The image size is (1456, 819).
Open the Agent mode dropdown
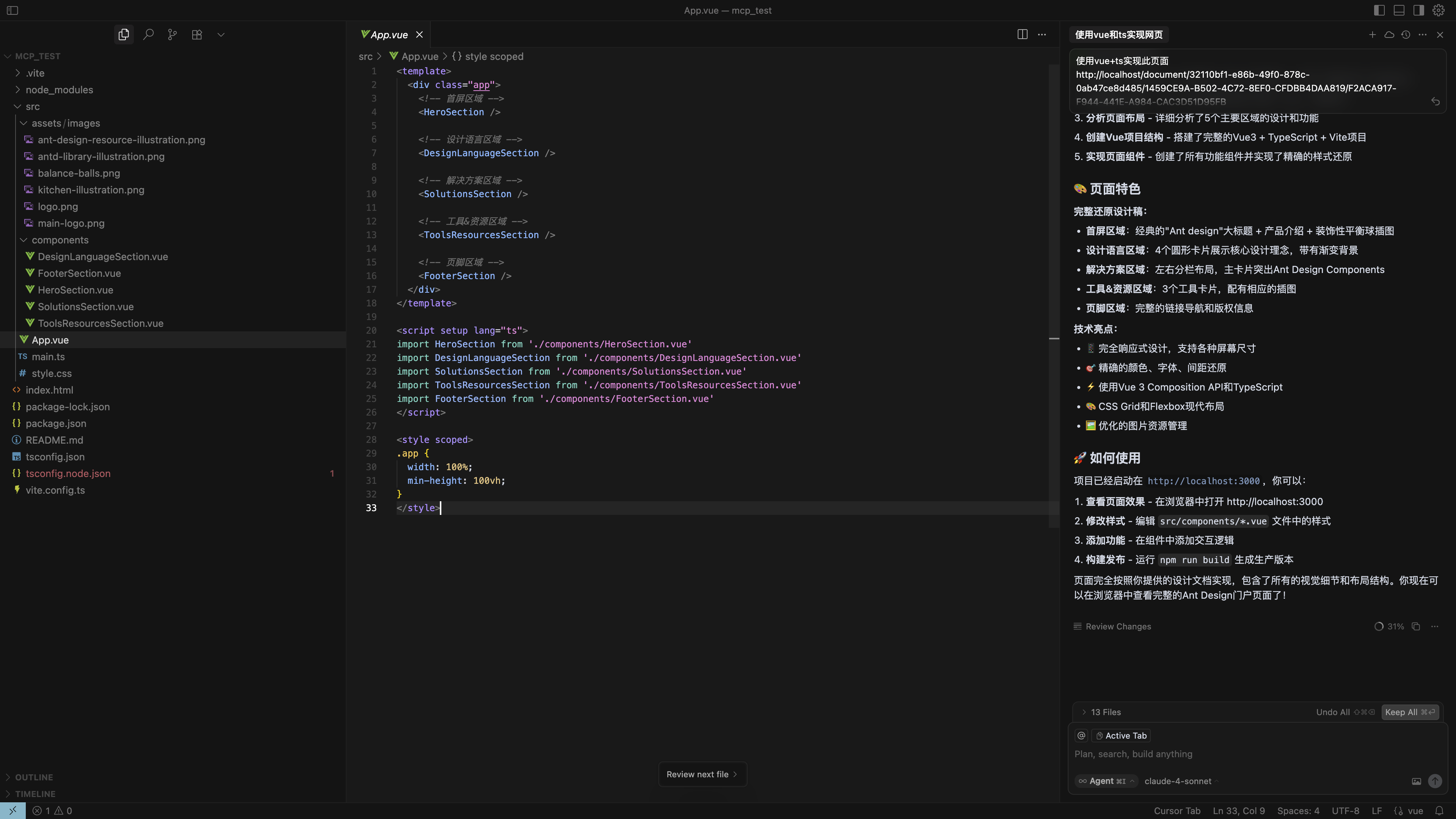pyautogui.click(x=1106, y=781)
